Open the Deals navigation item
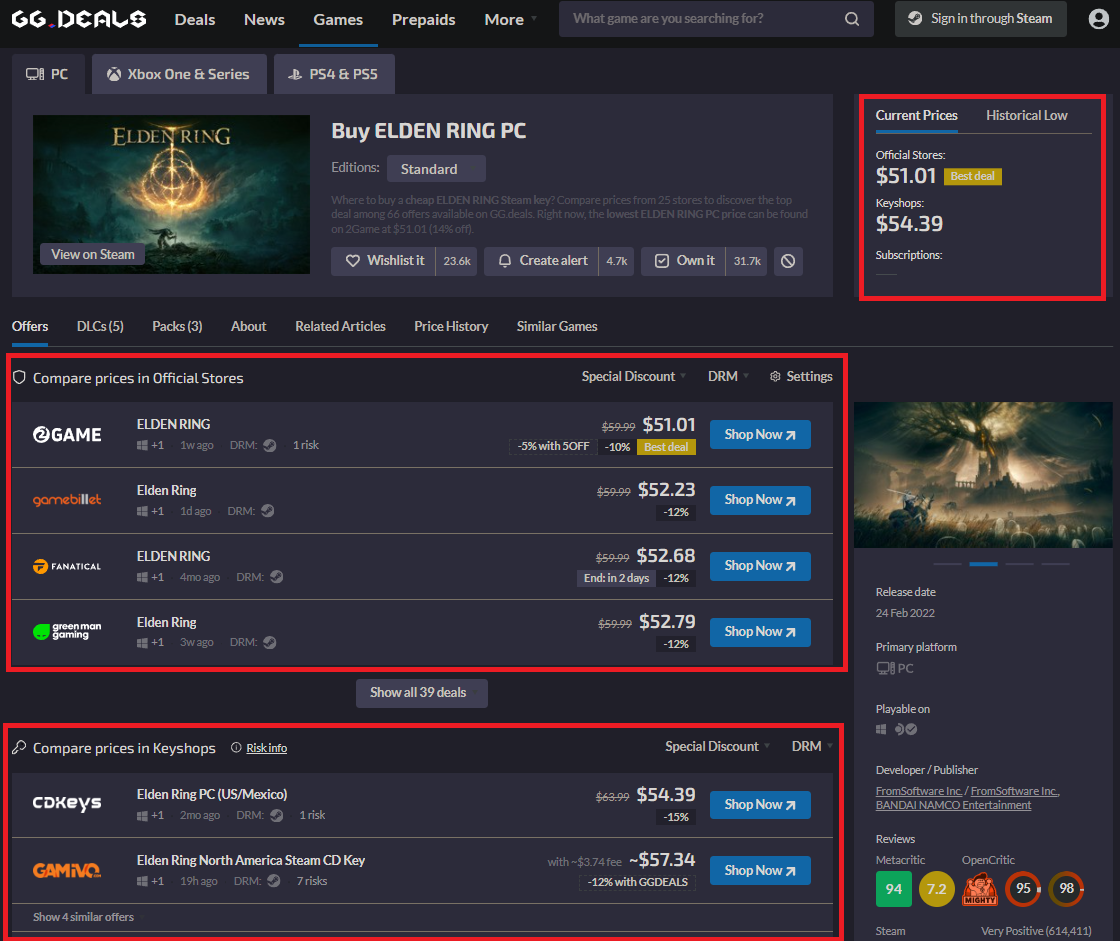This screenshot has width=1120, height=941. [x=194, y=19]
